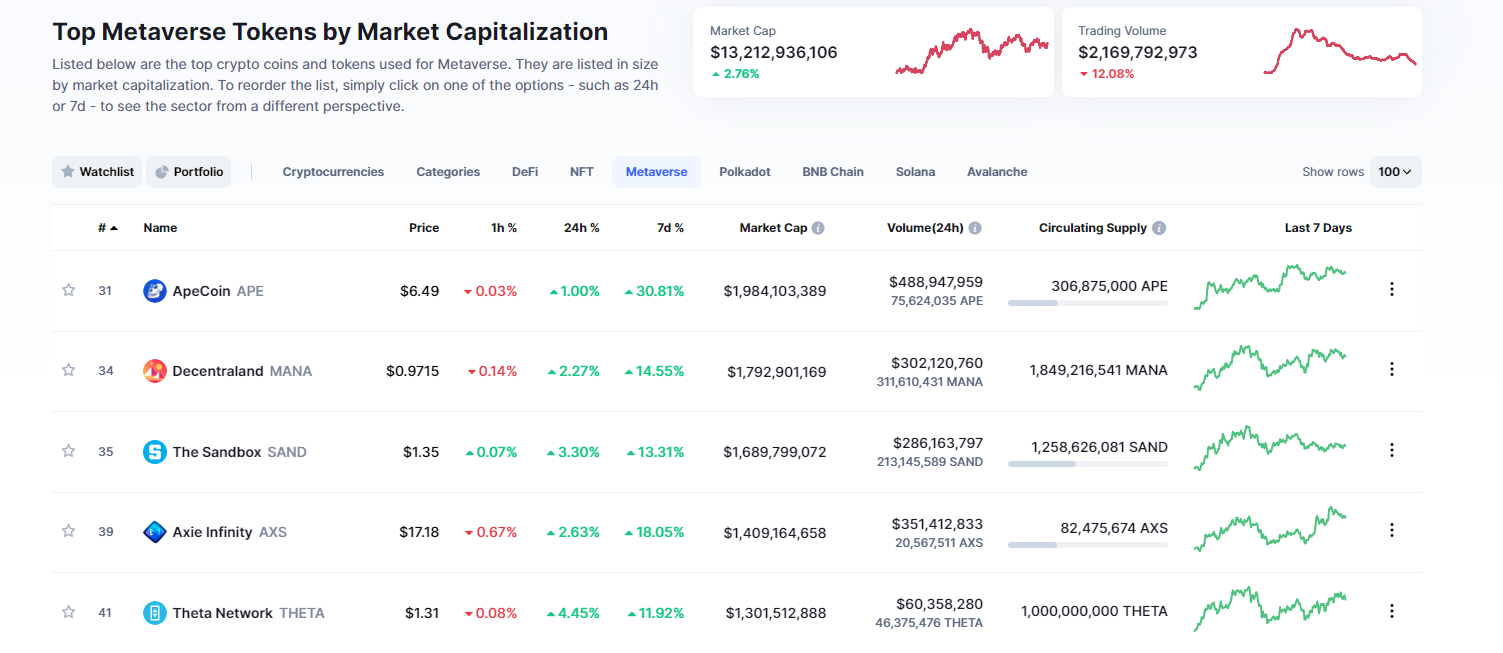
Task: Open the Show rows 100 dropdown
Action: click(x=1395, y=172)
